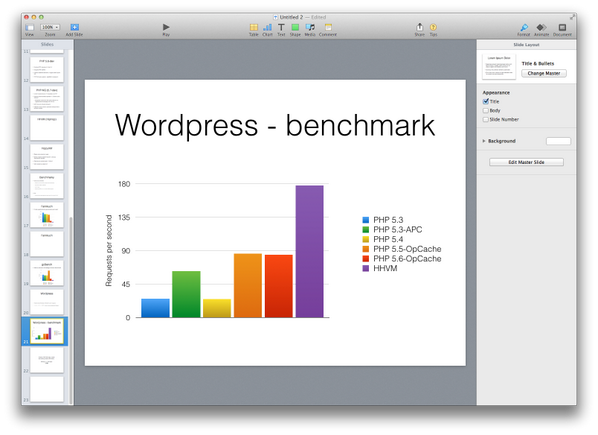Viewport: 598px width, 435px height.
Task: Select slide 13 thumbnail in navigator
Action: click(47, 98)
